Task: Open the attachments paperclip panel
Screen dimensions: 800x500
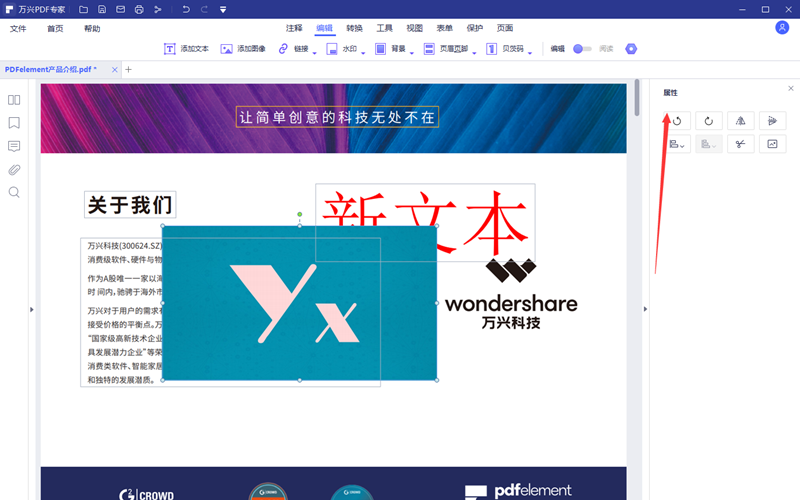Action: coord(14,169)
